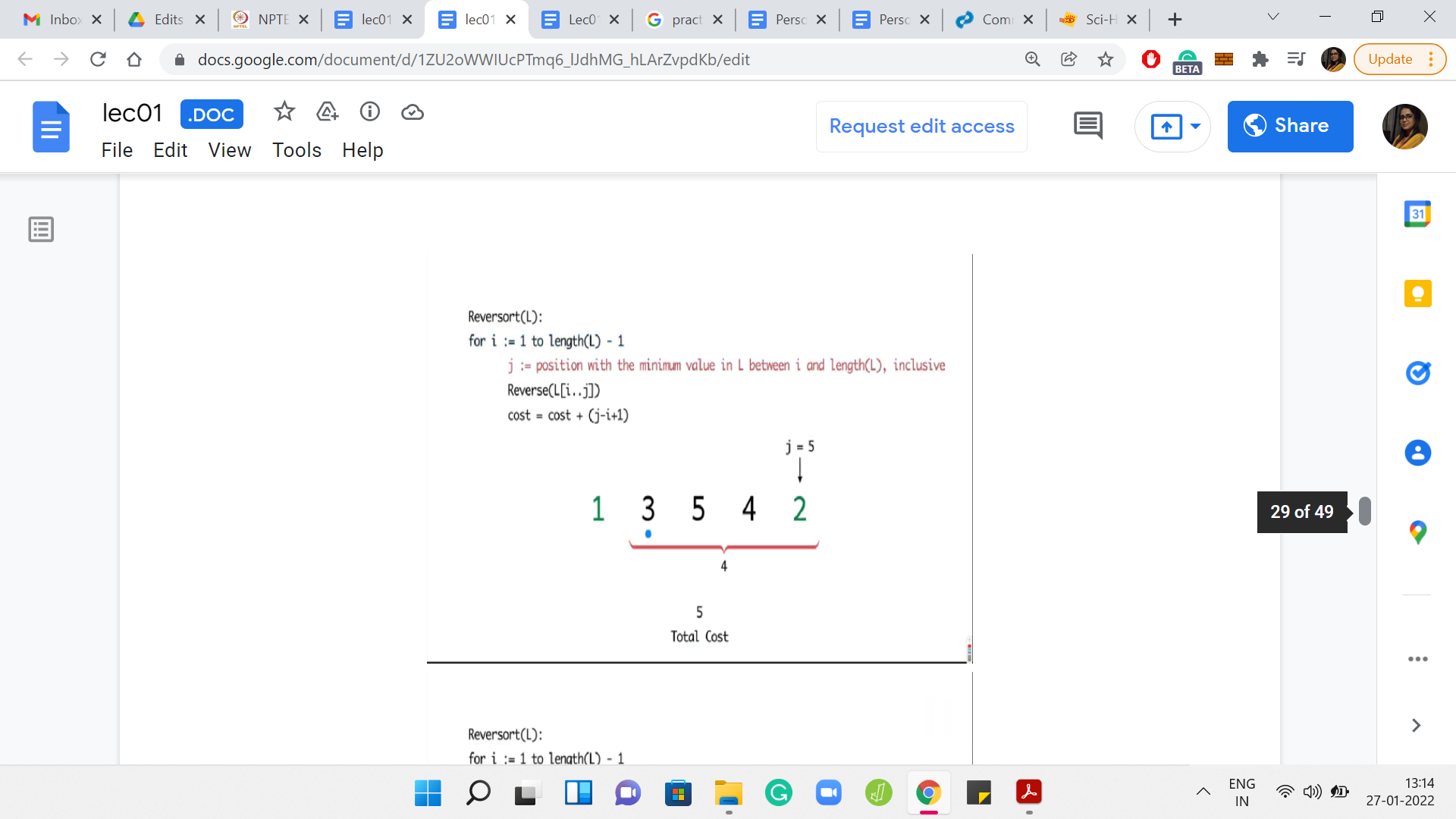Click the Add to Drive icon
1456x819 pixels.
pyautogui.click(x=327, y=112)
